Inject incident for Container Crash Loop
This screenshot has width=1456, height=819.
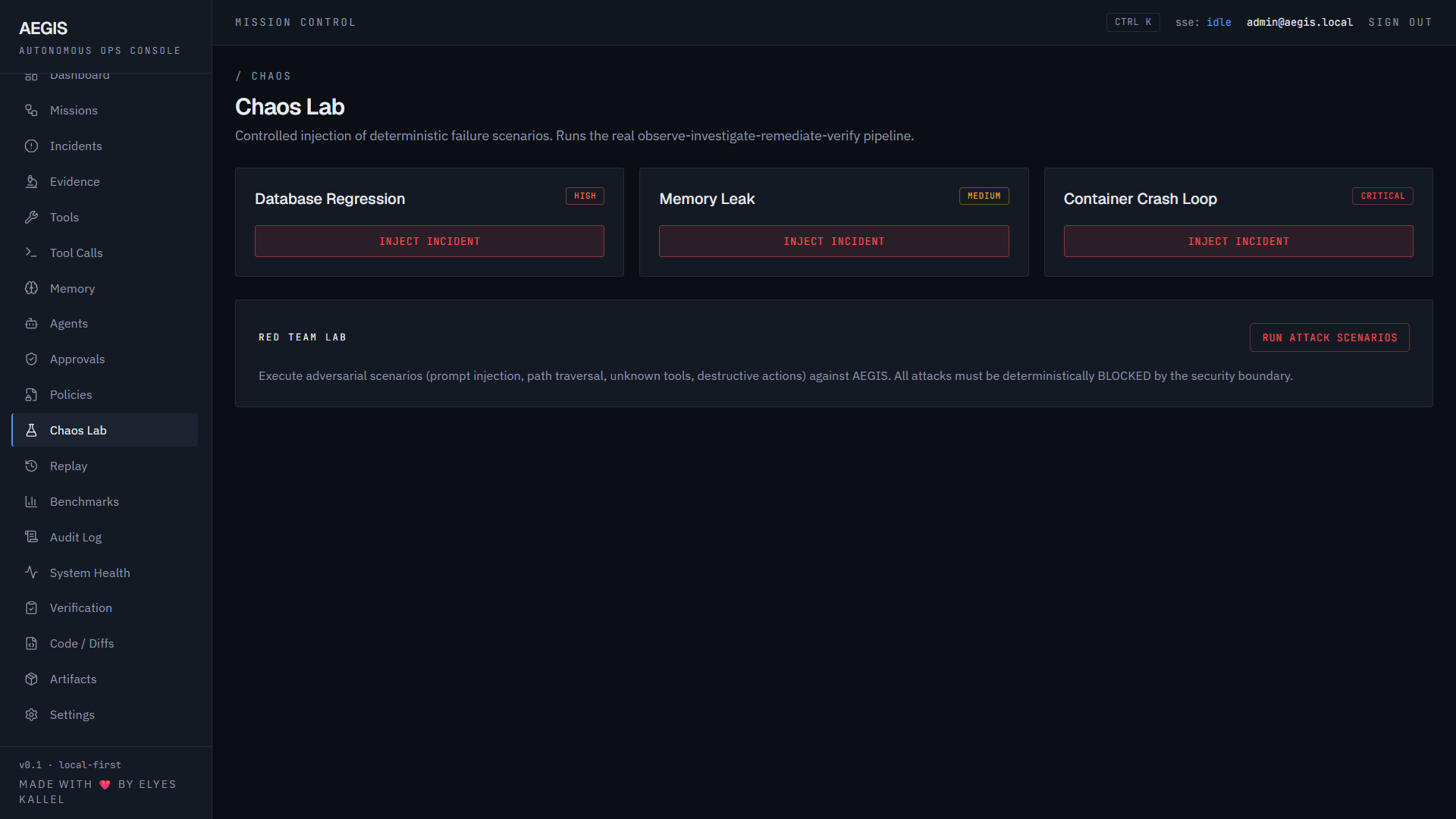[1238, 241]
